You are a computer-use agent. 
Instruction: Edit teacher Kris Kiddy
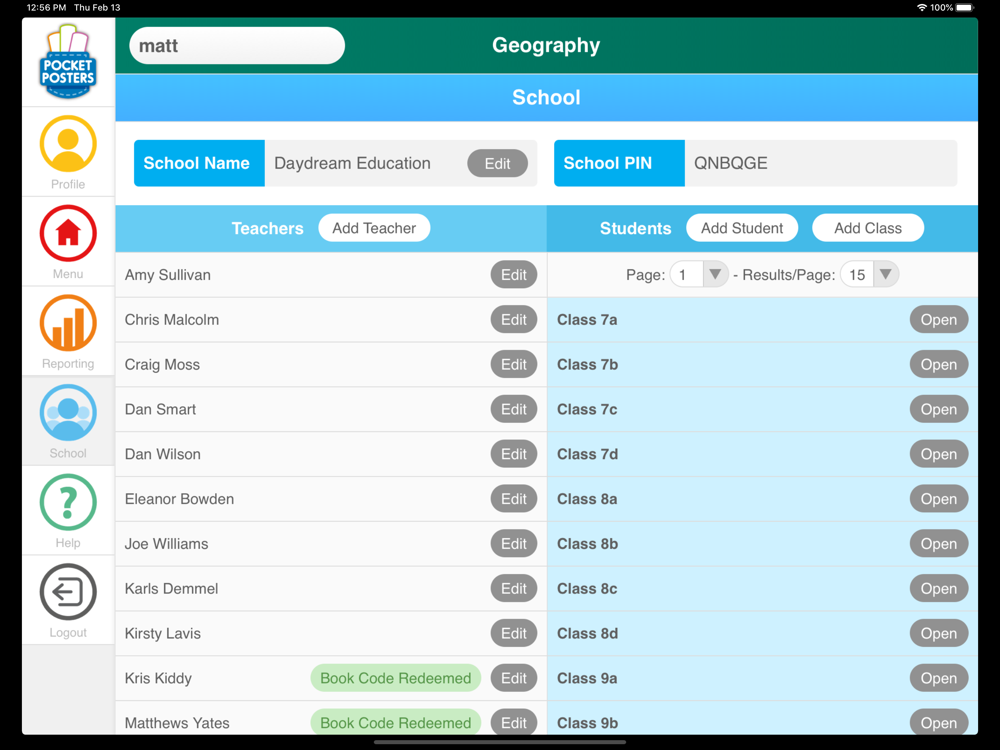point(513,679)
